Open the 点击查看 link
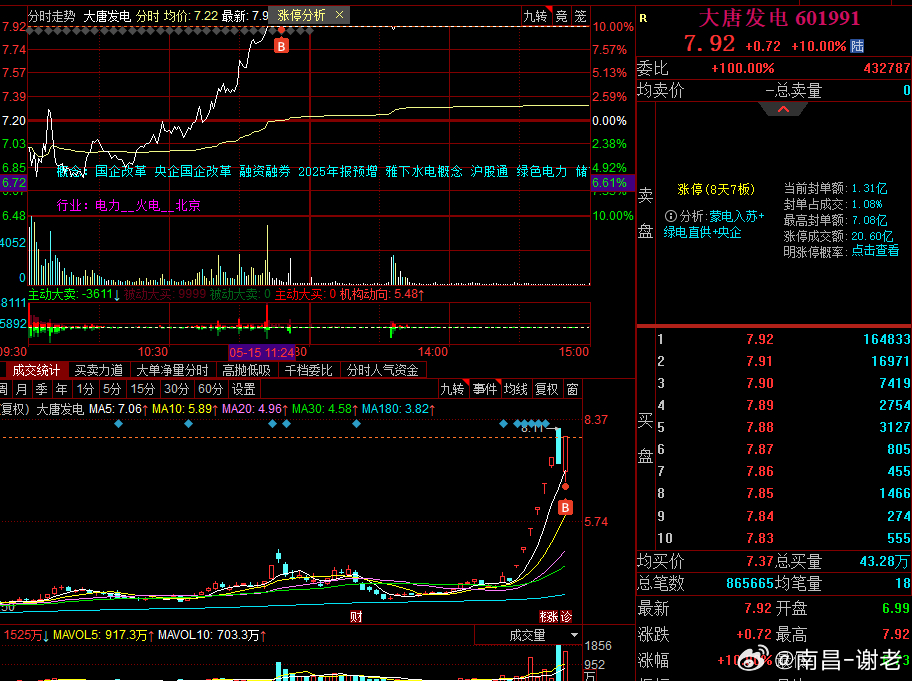Image resolution: width=912 pixels, height=681 pixels. point(875,251)
